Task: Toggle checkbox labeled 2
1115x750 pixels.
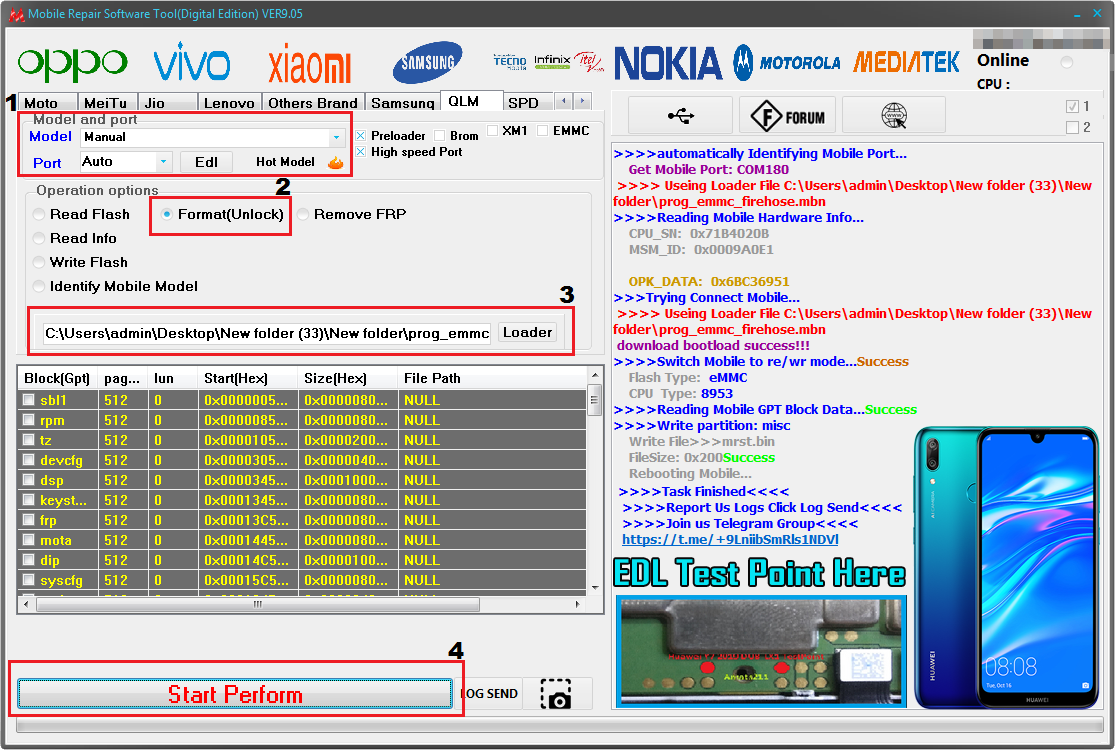Action: 1072,128
